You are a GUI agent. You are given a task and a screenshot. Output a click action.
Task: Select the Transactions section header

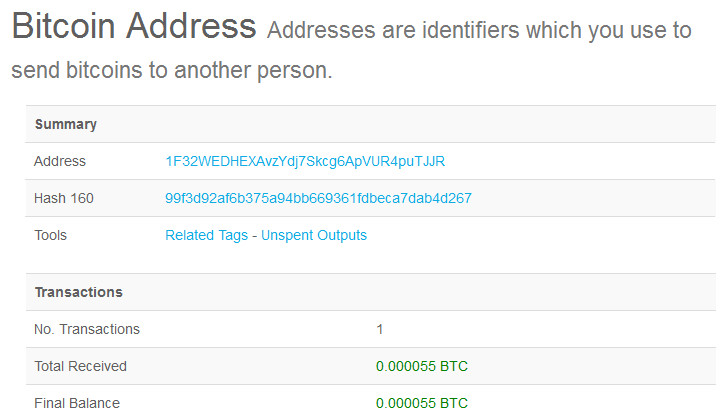[79, 292]
